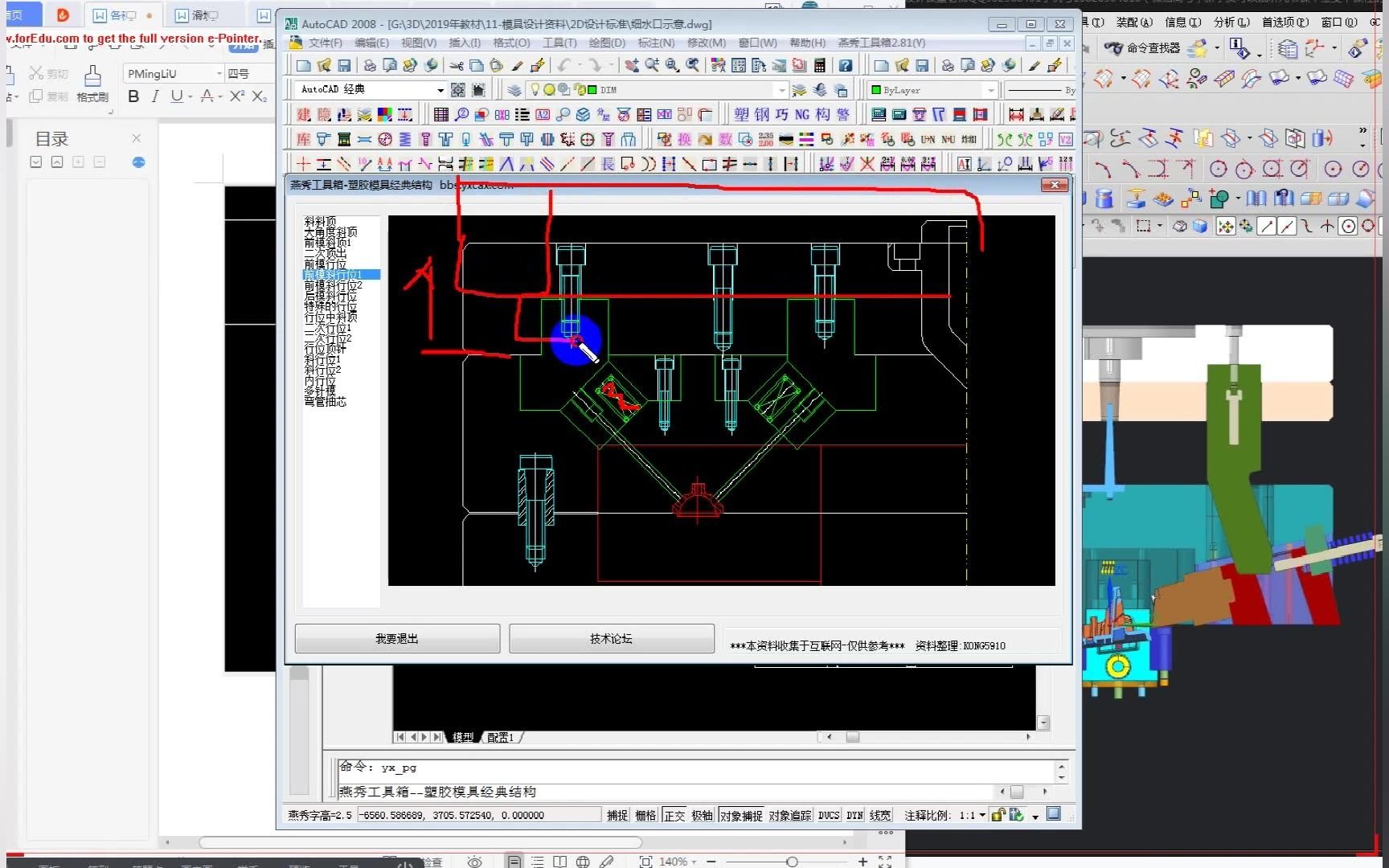Open the ByLayer color dropdown
This screenshot has height=868, width=1389.
point(990,90)
